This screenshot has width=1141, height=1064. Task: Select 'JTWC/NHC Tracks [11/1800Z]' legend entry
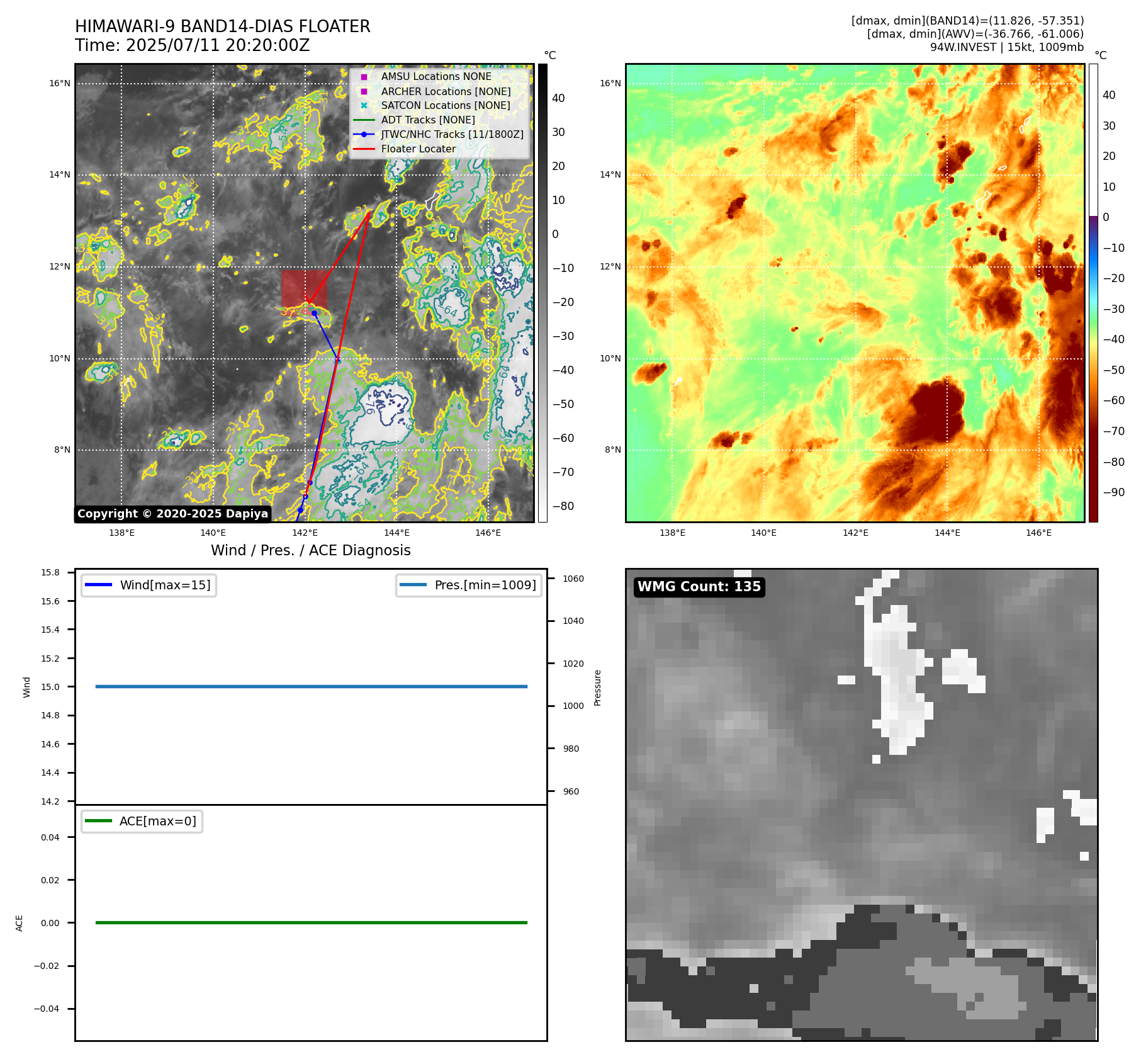[452, 135]
